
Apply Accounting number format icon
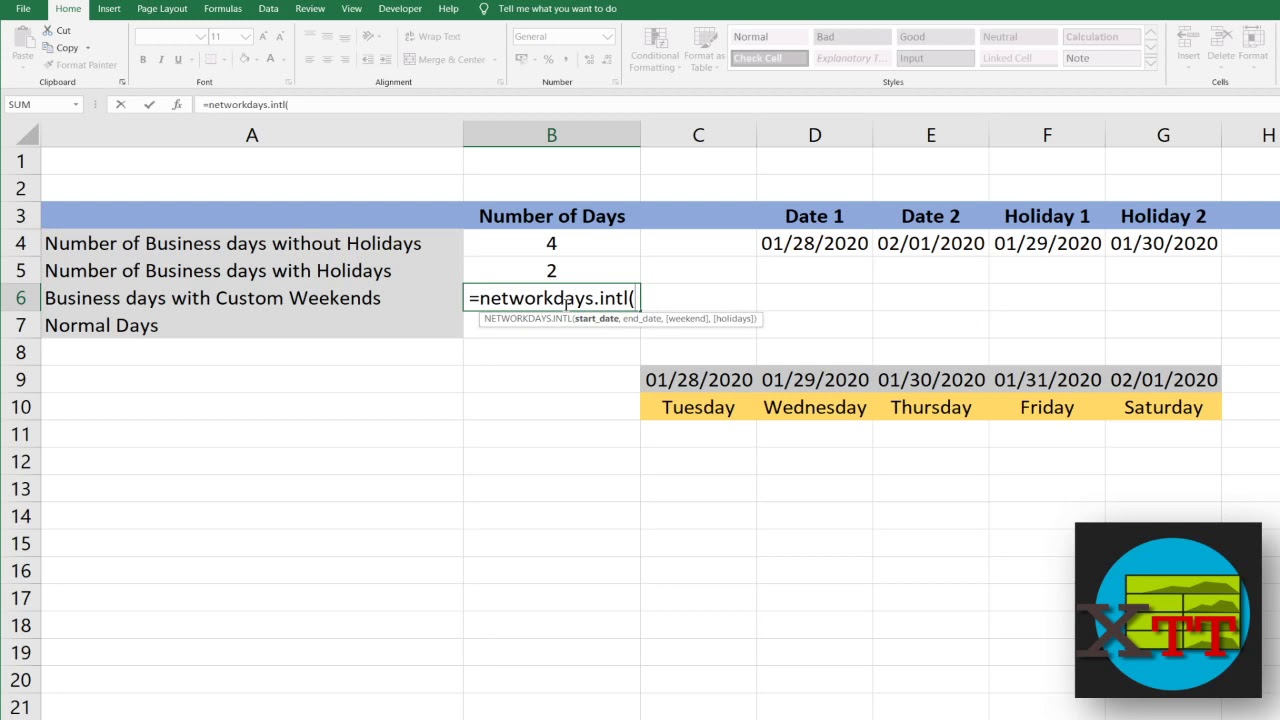pyautogui.click(x=523, y=60)
